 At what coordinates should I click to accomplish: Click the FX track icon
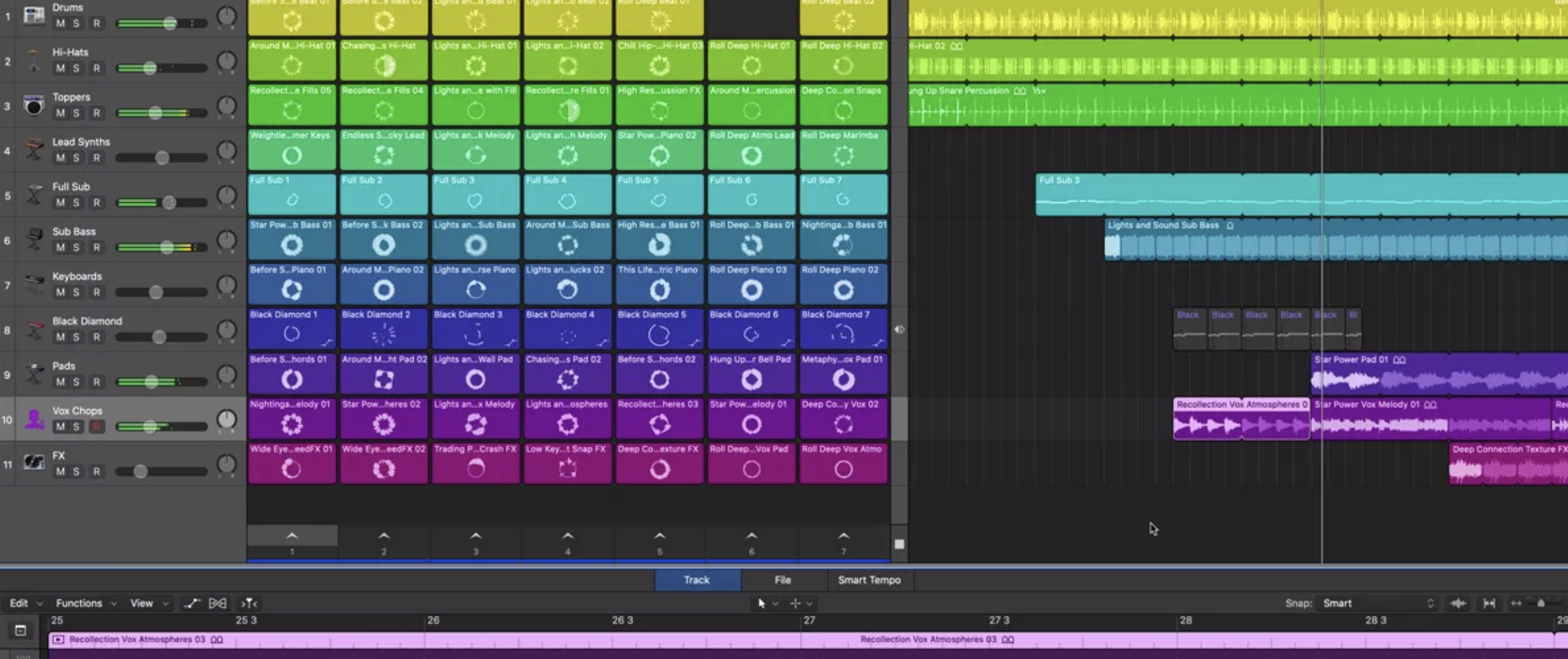tap(33, 463)
